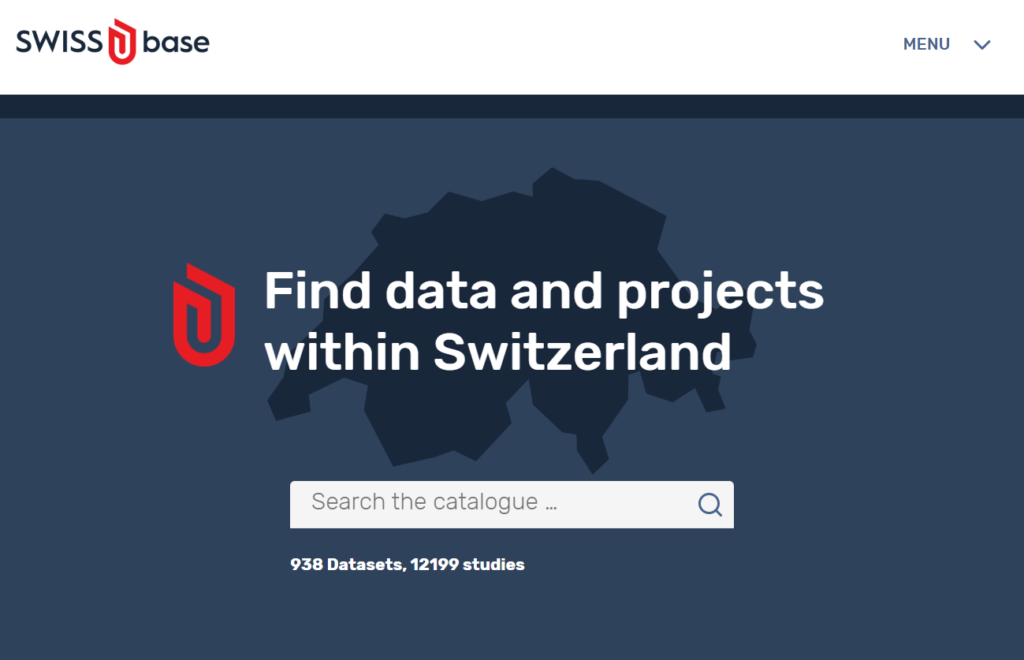This screenshot has width=1024, height=660.
Task: Click the word base in the header logo
Action: pos(176,42)
